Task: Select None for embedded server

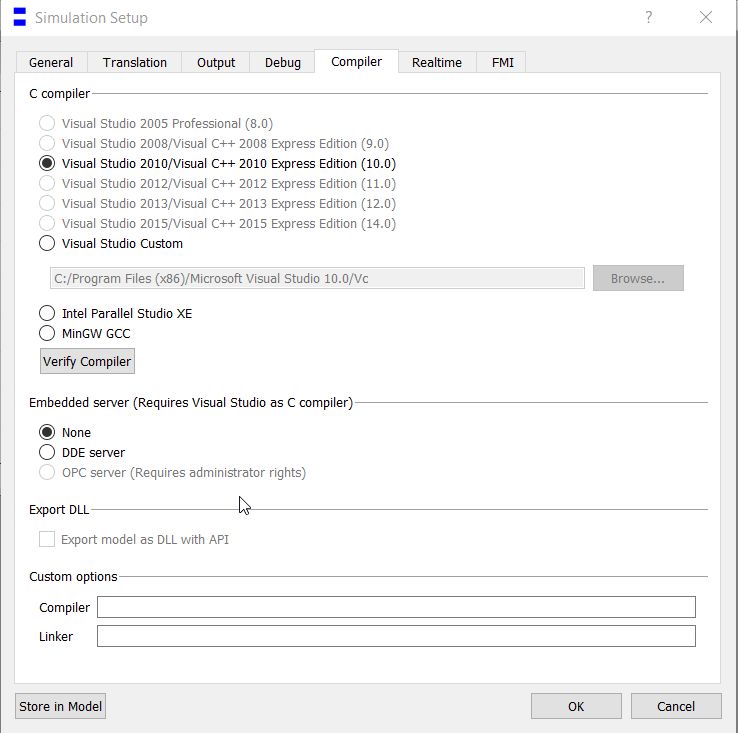Action: tap(65, 432)
